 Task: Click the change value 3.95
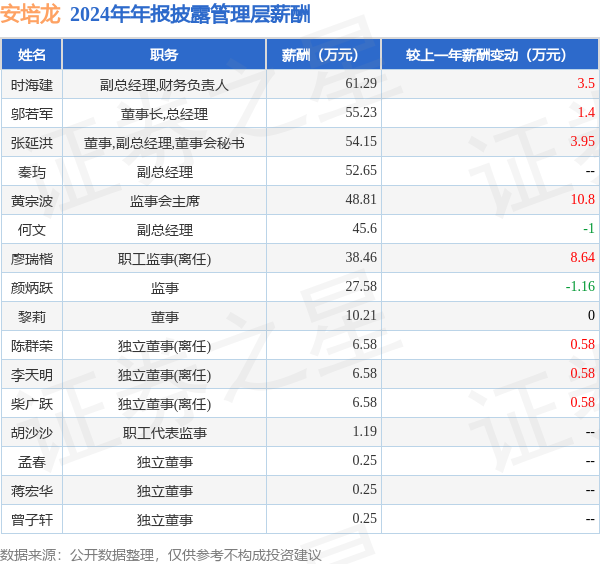coord(582,142)
